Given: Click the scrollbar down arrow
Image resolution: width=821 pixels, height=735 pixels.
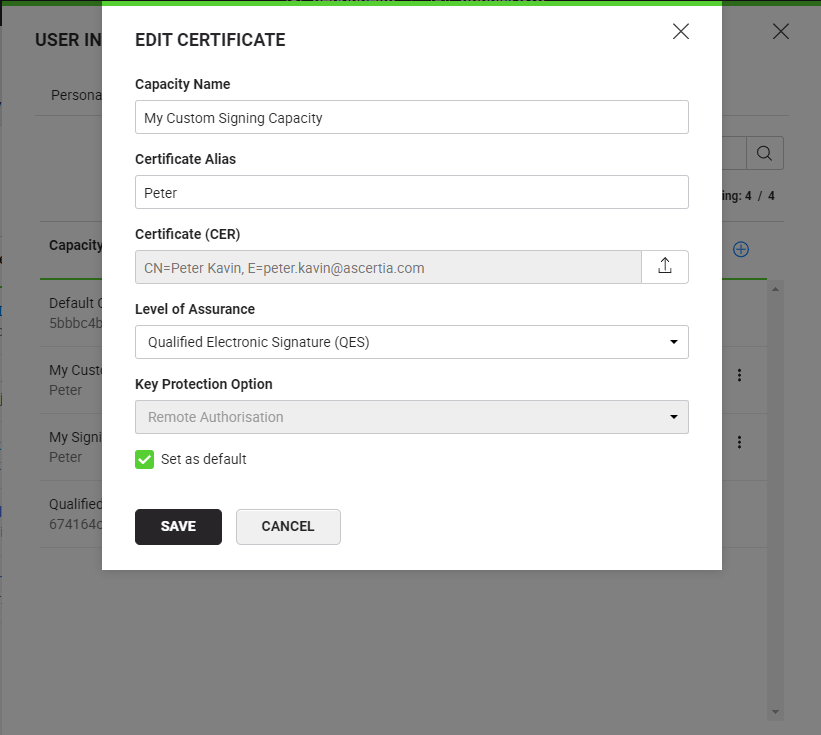Looking at the screenshot, I should 775,713.
